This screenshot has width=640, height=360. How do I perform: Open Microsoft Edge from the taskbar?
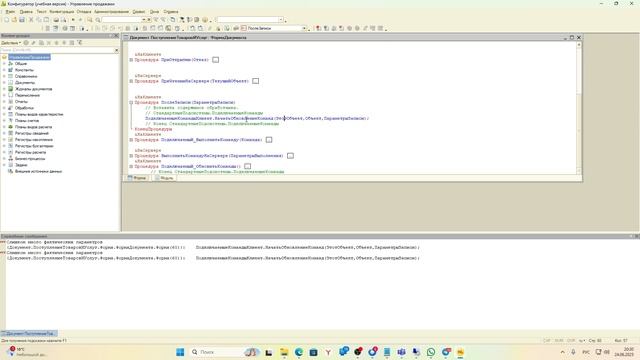pos(299,352)
